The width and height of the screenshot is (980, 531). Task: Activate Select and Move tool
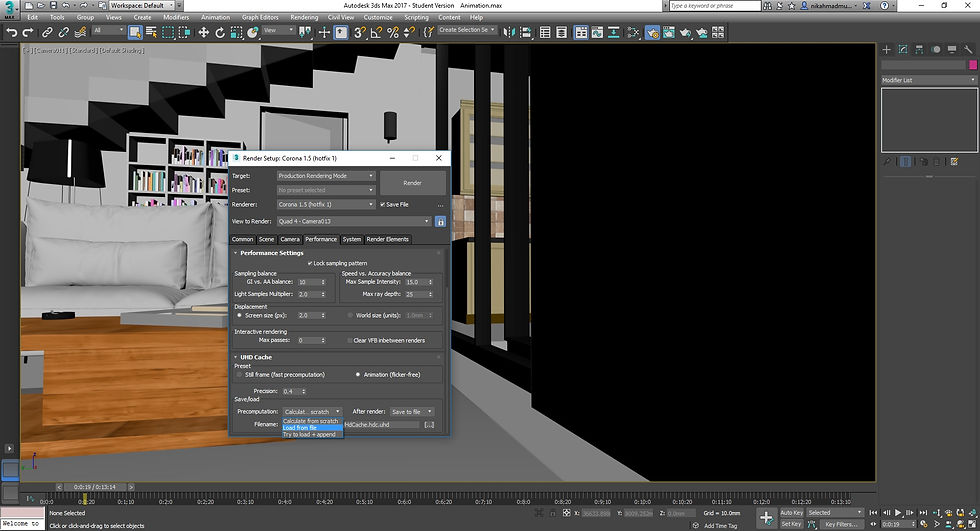204,32
